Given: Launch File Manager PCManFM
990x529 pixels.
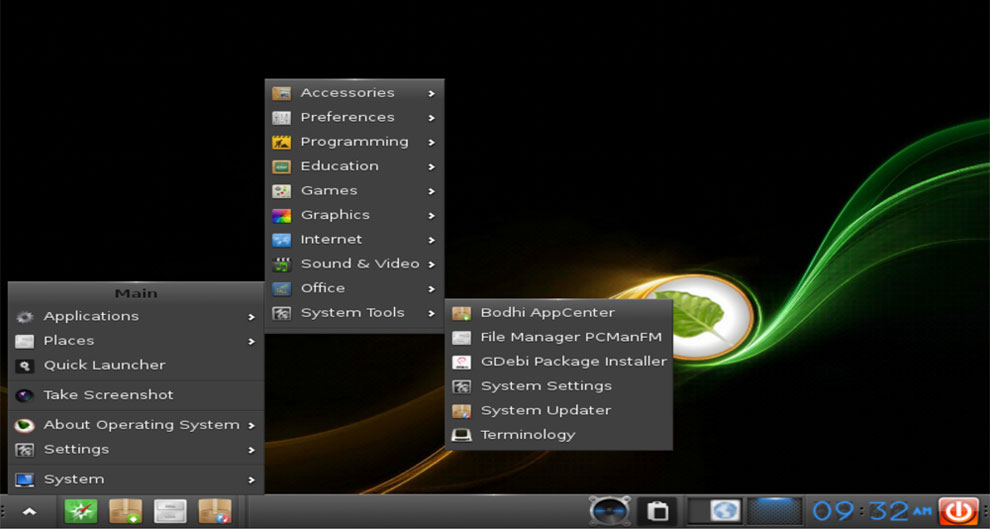Looking at the screenshot, I should click(559, 337).
